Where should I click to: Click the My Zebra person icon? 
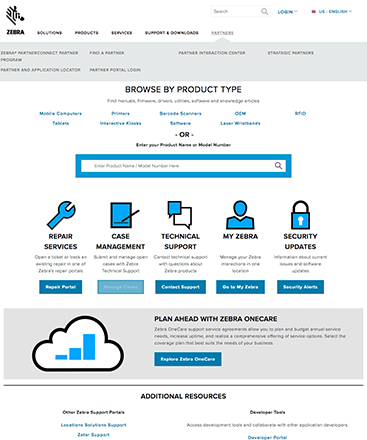(240, 214)
